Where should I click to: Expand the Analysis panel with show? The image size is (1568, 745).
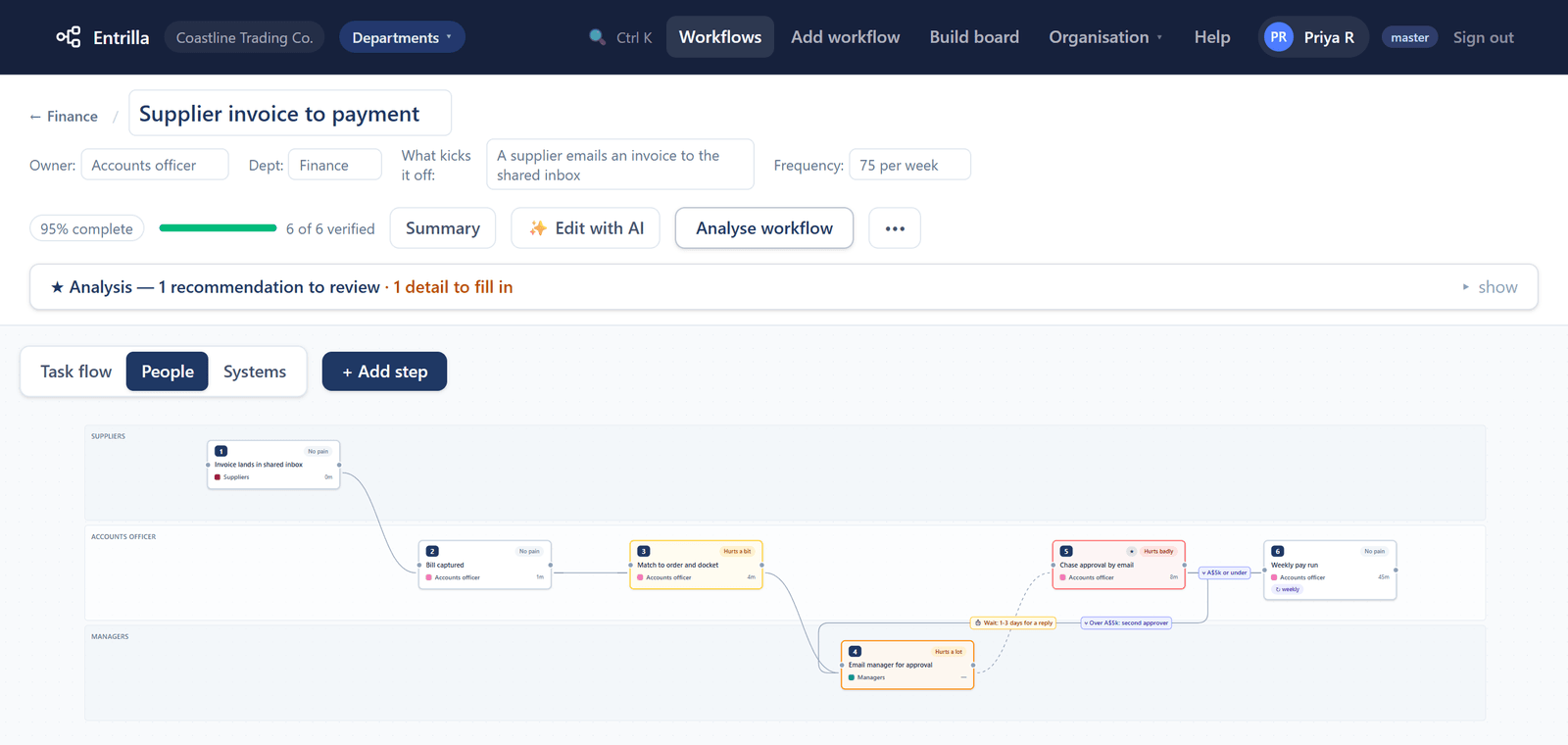(x=1490, y=287)
